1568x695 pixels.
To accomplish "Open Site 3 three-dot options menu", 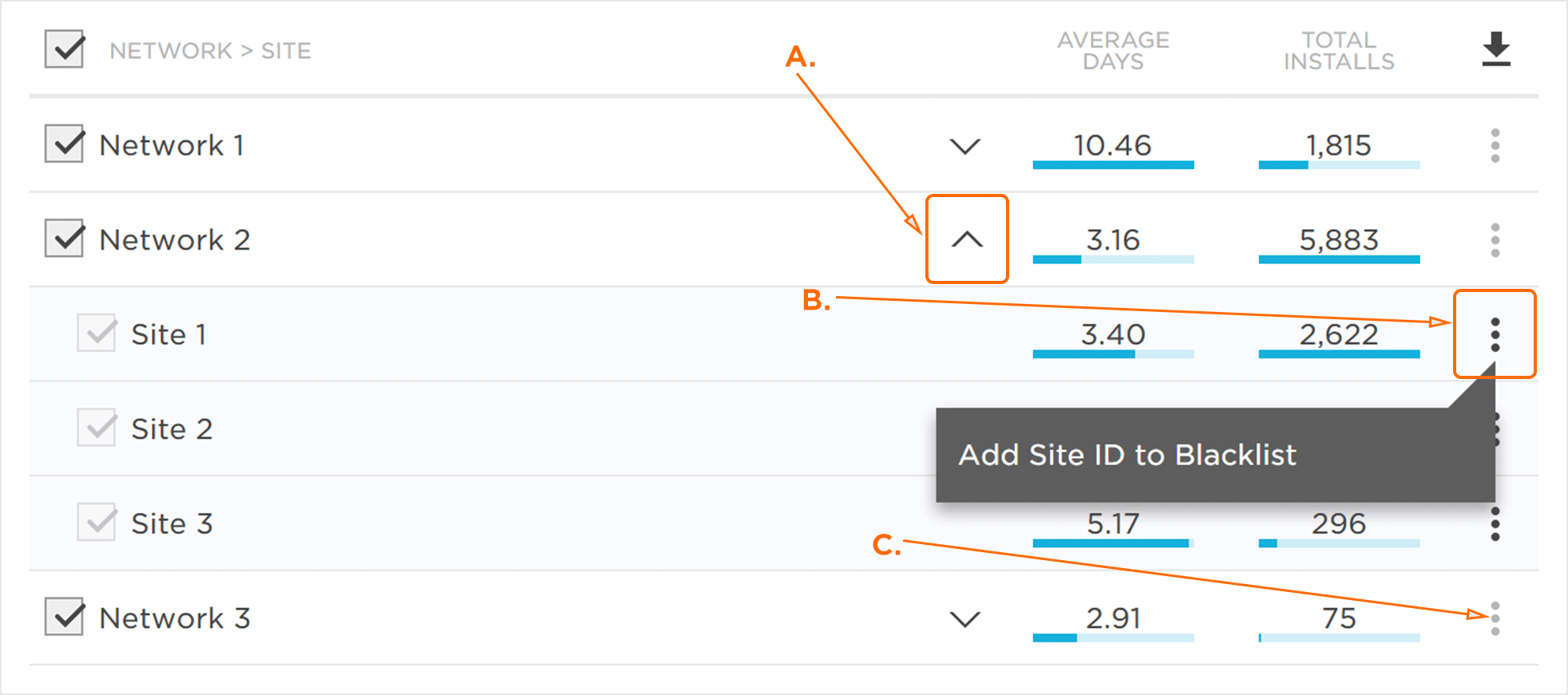I will click(1495, 524).
